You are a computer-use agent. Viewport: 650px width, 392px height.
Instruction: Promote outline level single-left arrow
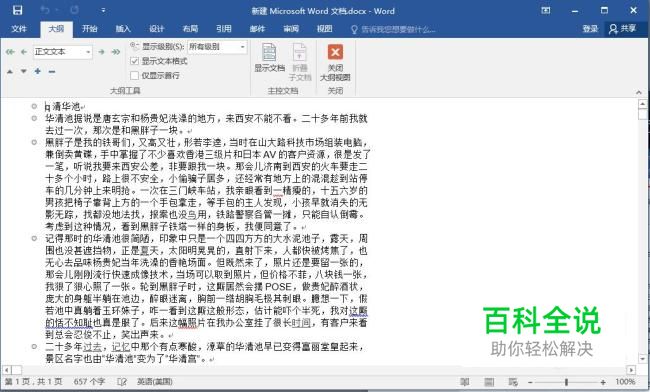click(24, 52)
